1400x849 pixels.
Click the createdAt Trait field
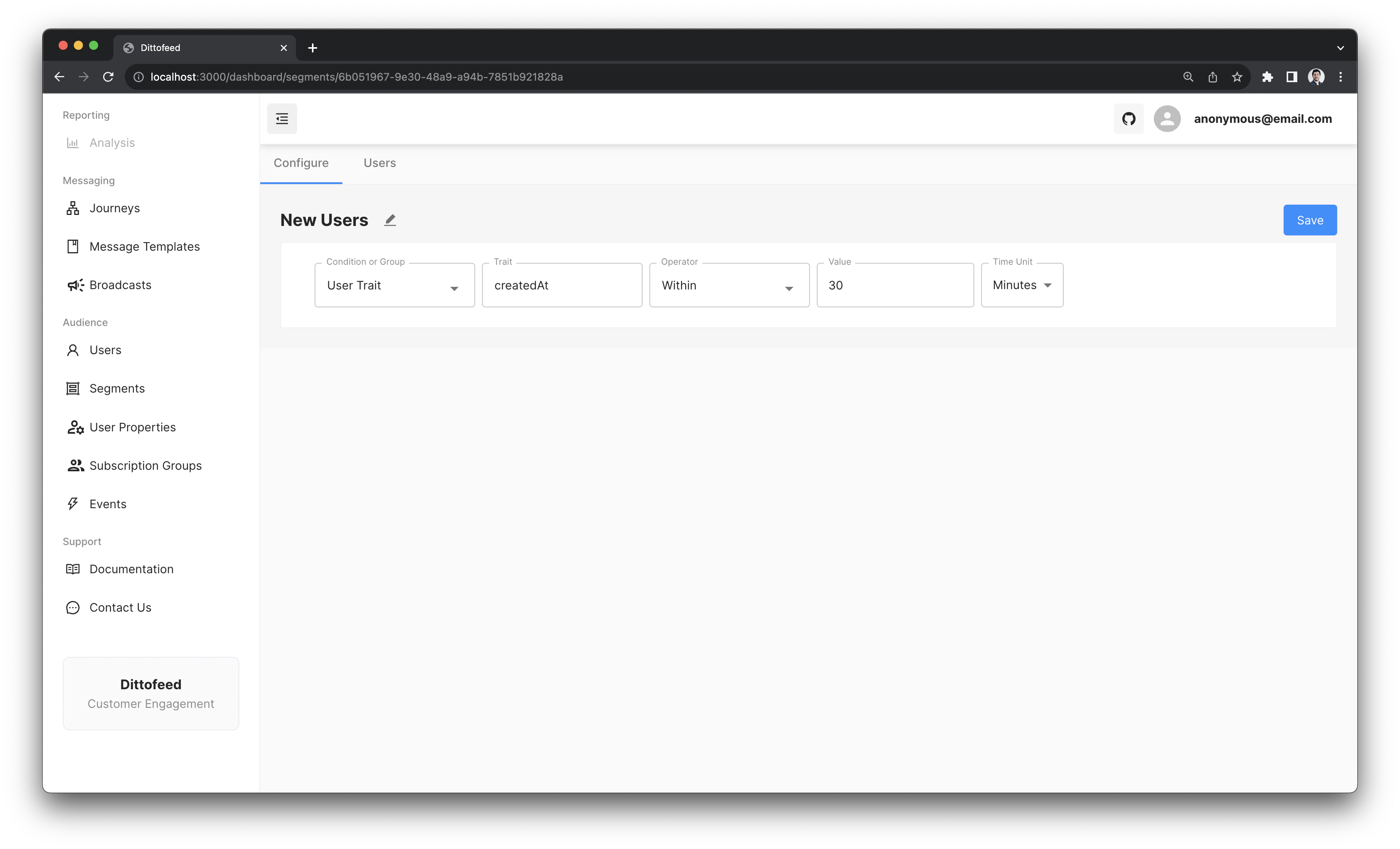tap(562, 285)
